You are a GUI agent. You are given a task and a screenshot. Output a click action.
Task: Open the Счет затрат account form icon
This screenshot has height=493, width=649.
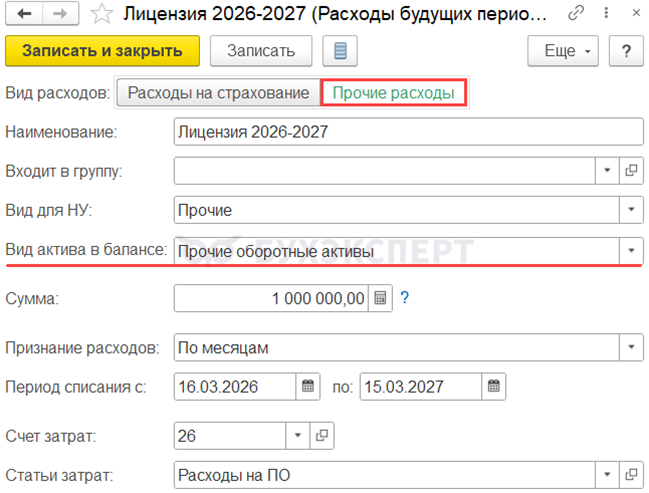322,436
